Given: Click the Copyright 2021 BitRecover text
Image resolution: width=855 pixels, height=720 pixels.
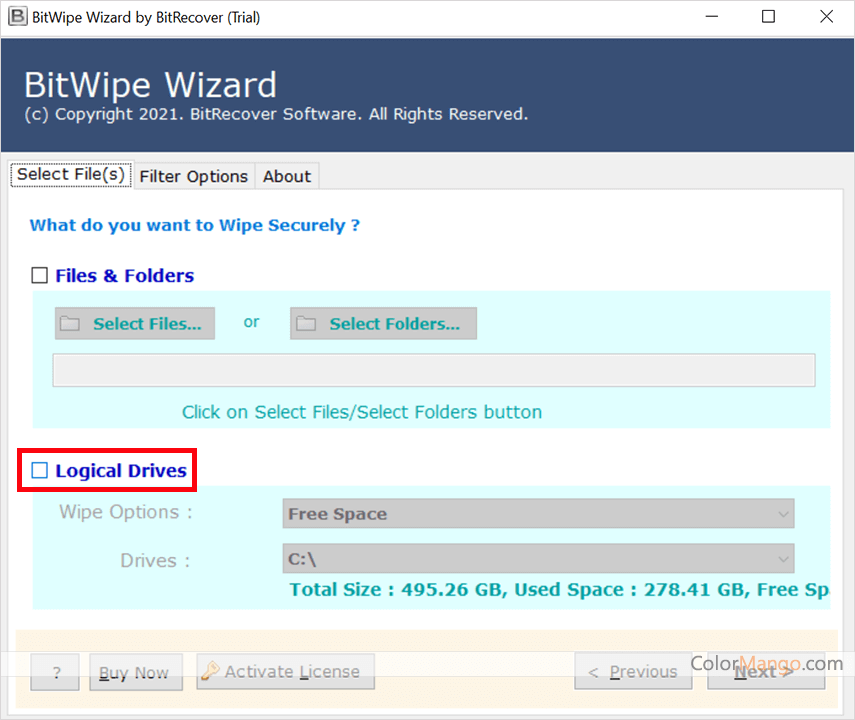Looking at the screenshot, I should tap(276, 114).
